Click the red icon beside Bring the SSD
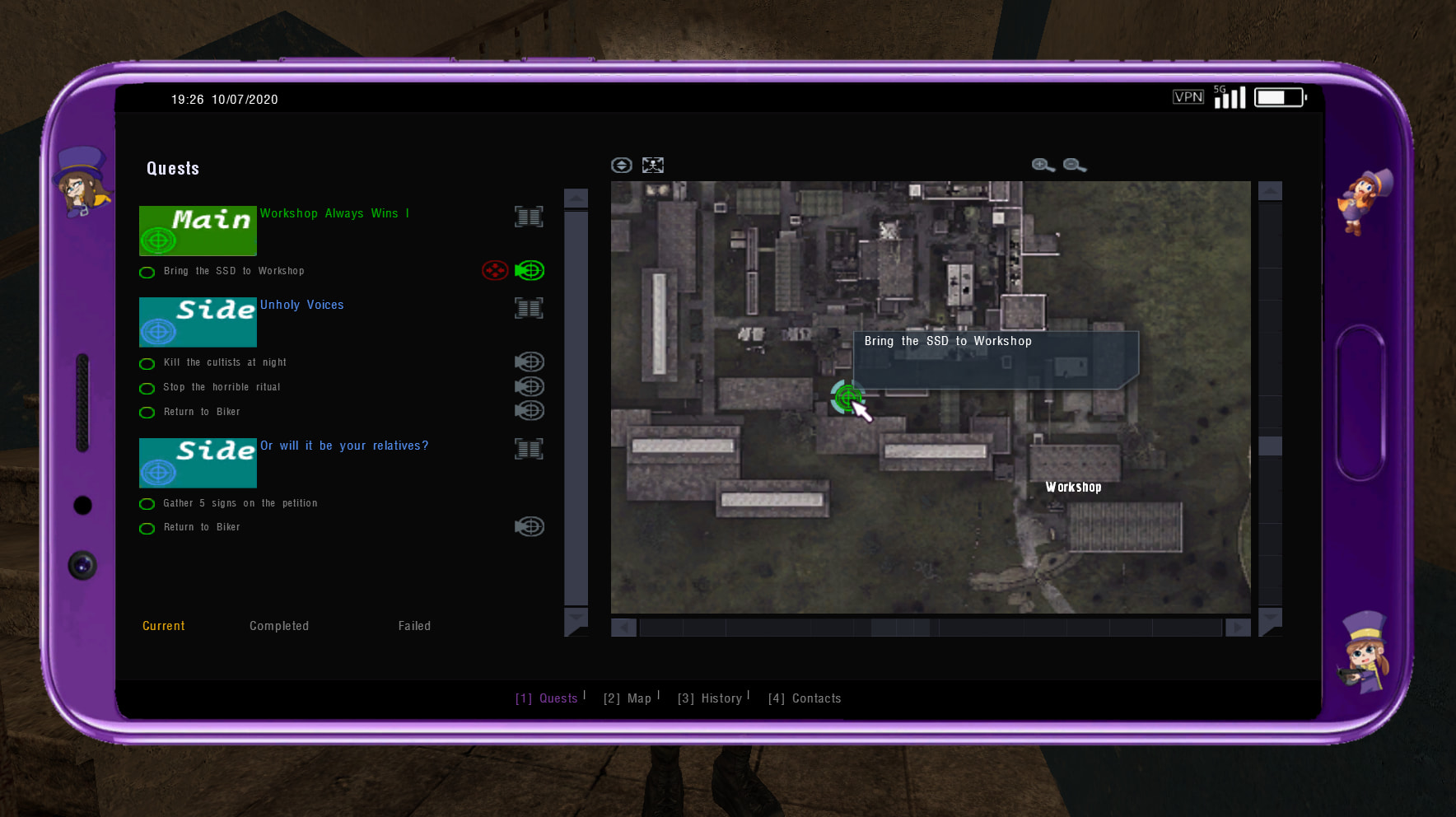 point(495,270)
